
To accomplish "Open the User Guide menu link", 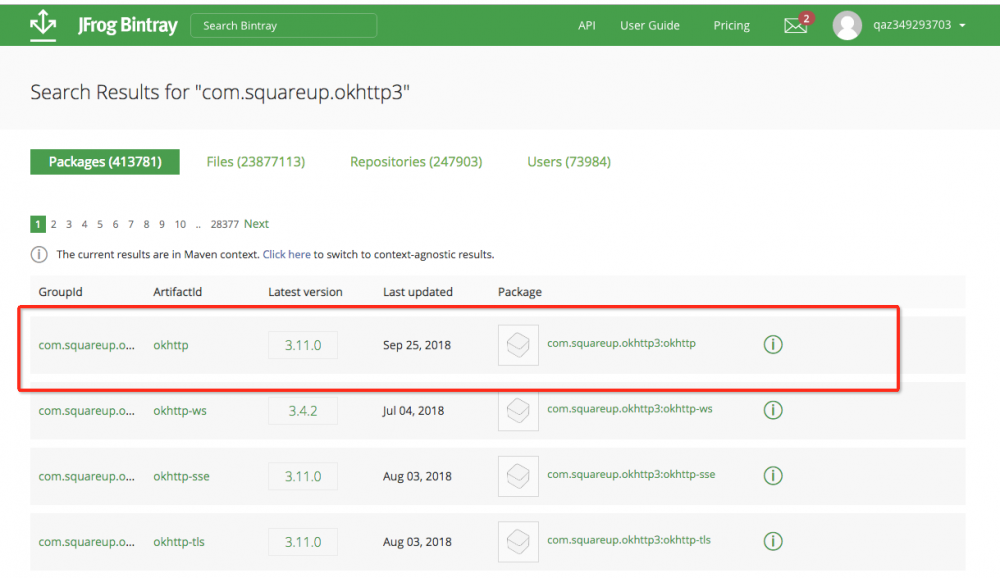I will [649, 25].
